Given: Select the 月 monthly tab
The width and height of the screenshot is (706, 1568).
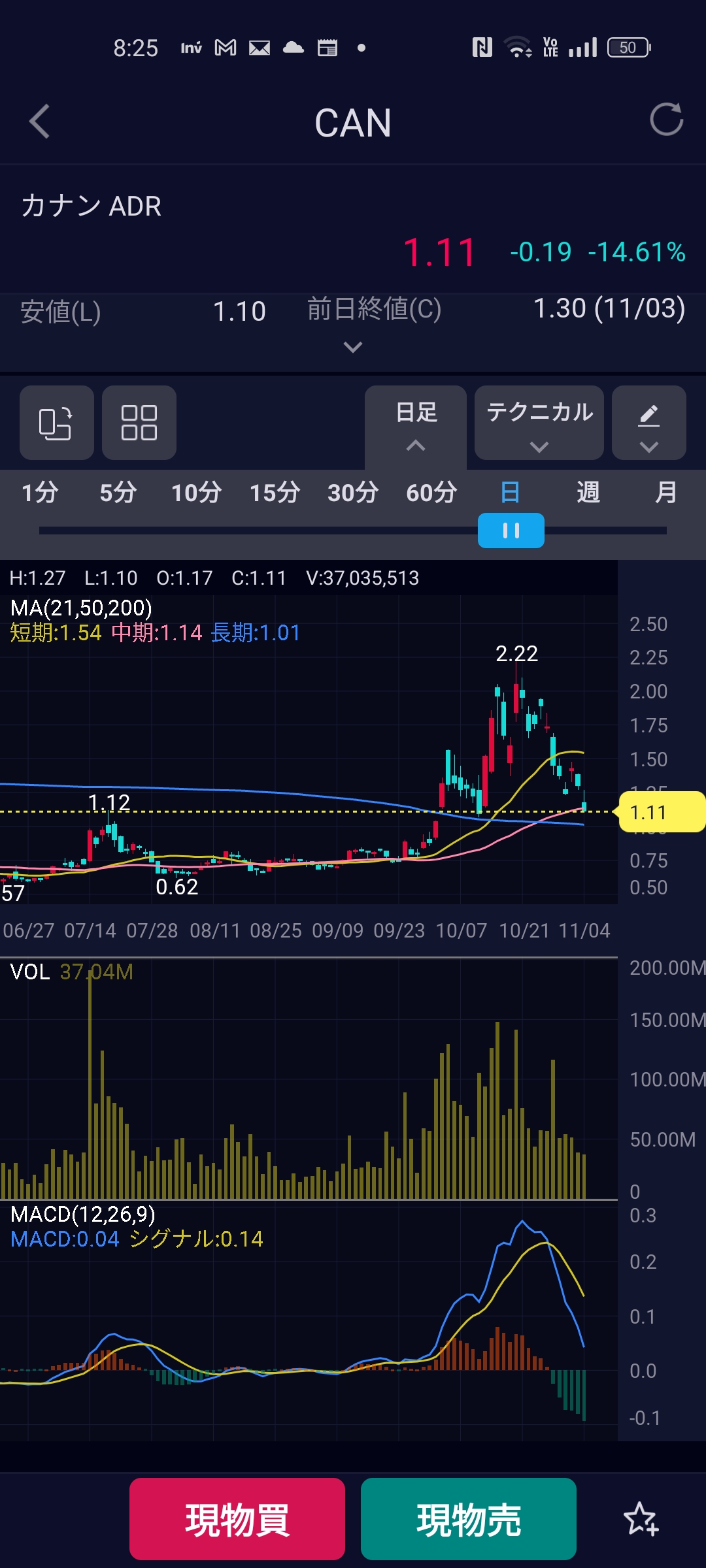Looking at the screenshot, I should point(665,492).
